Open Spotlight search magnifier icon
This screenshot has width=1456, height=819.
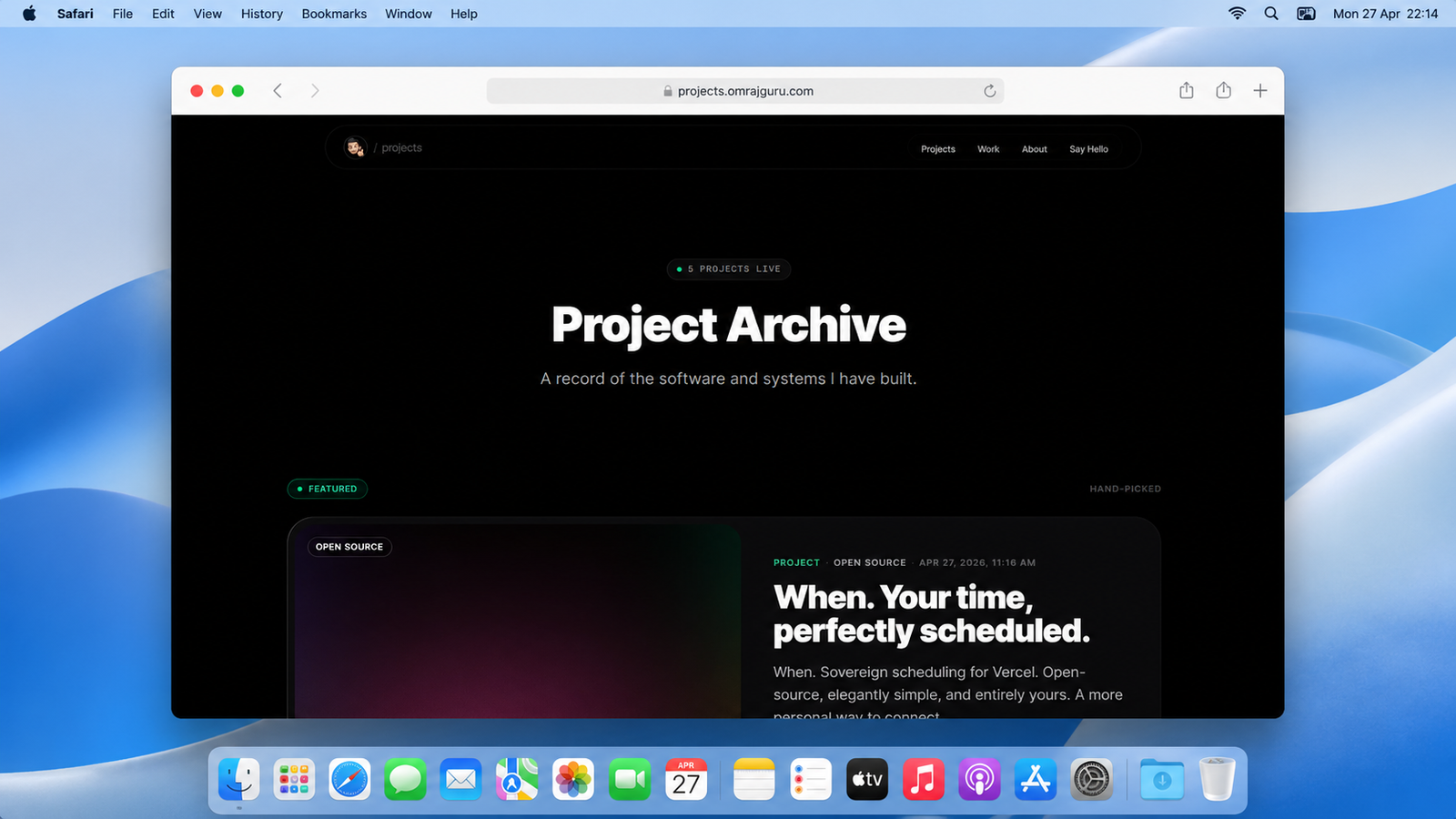pos(1271,14)
